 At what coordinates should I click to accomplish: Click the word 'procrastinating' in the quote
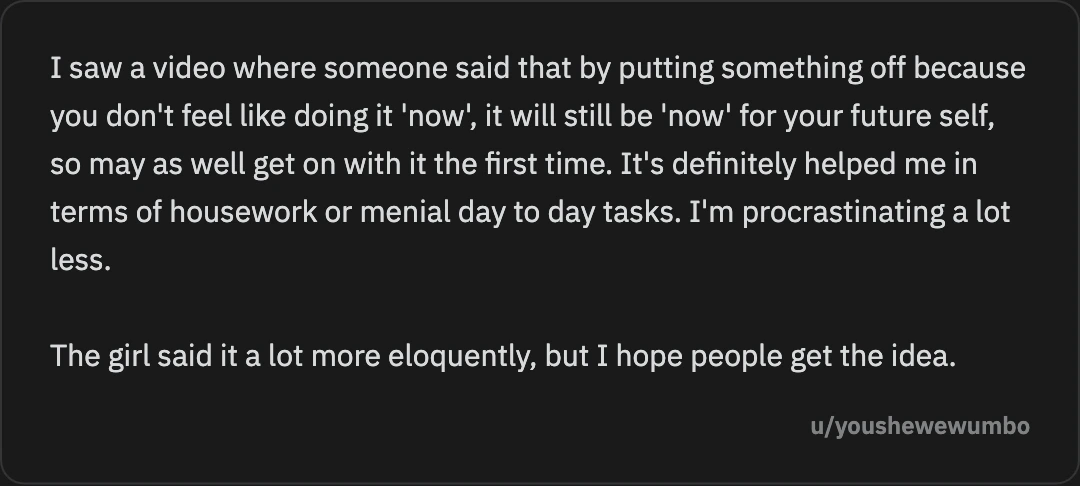(x=827, y=212)
